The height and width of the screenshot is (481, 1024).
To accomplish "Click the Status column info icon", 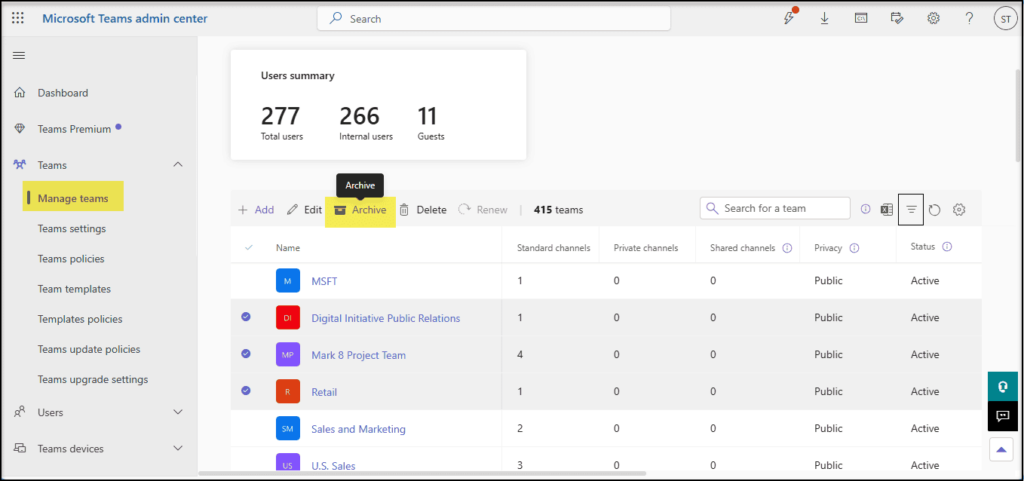I will (947, 247).
